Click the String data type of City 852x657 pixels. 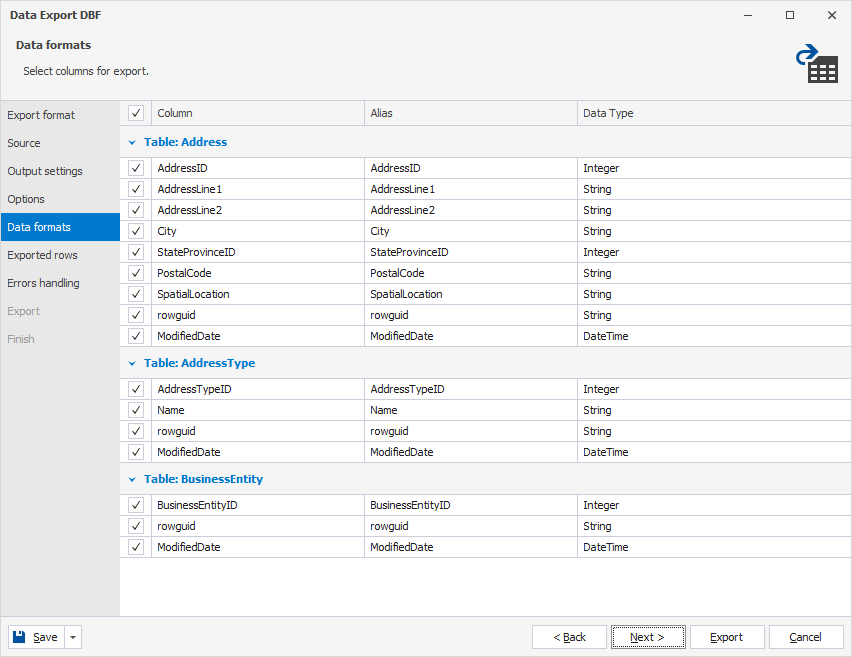click(x=714, y=231)
